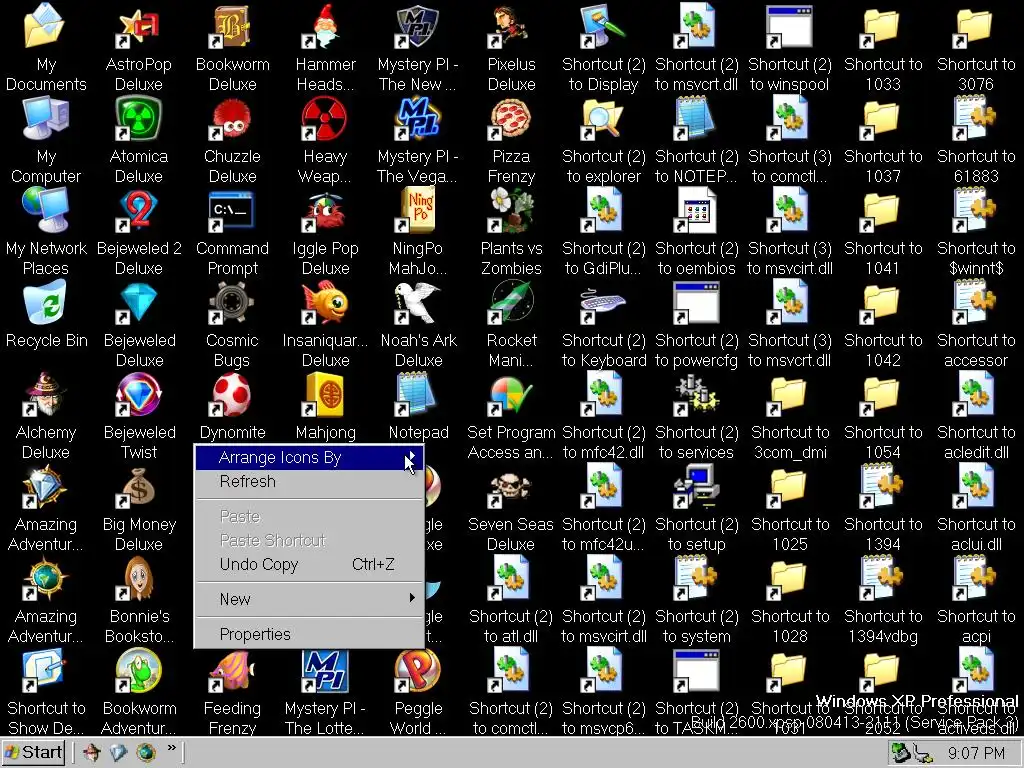
Task: Click the globe quick launch icon
Action: click(146, 753)
